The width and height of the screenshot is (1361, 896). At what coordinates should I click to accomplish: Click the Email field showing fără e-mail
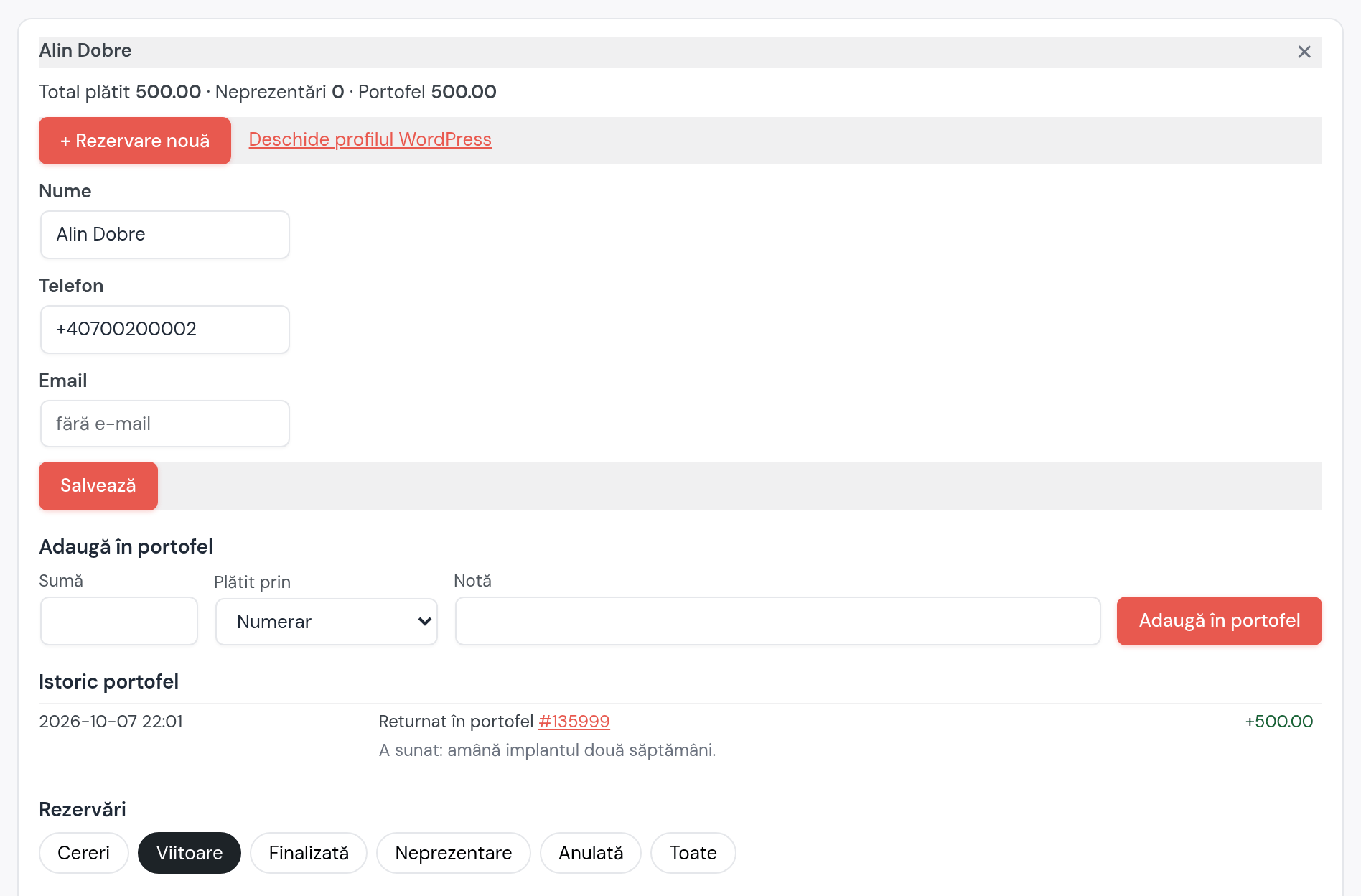[165, 424]
